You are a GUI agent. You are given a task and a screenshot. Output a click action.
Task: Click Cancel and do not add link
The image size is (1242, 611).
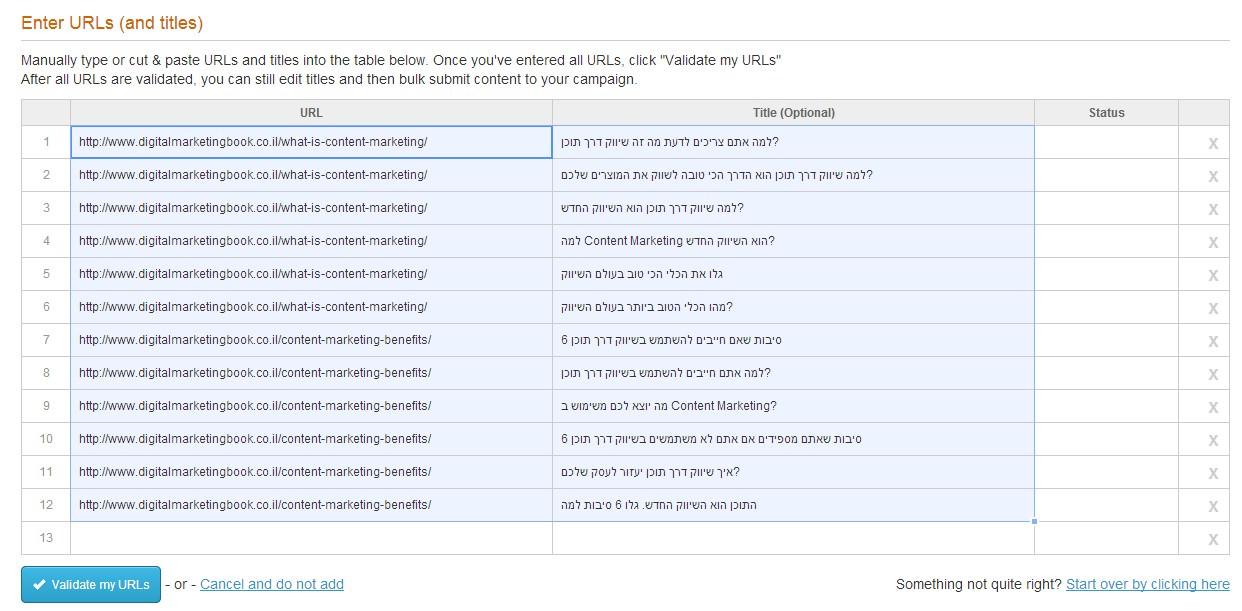(272, 584)
